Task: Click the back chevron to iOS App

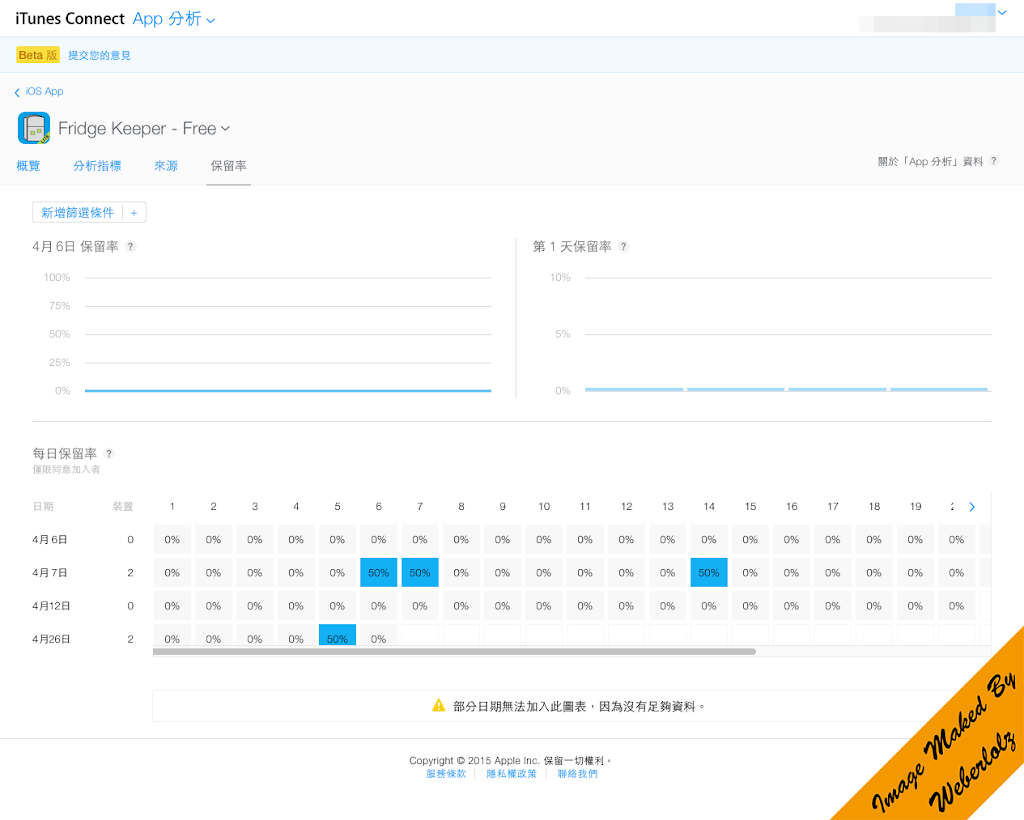Action: pyautogui.click(x=17, y=92)
